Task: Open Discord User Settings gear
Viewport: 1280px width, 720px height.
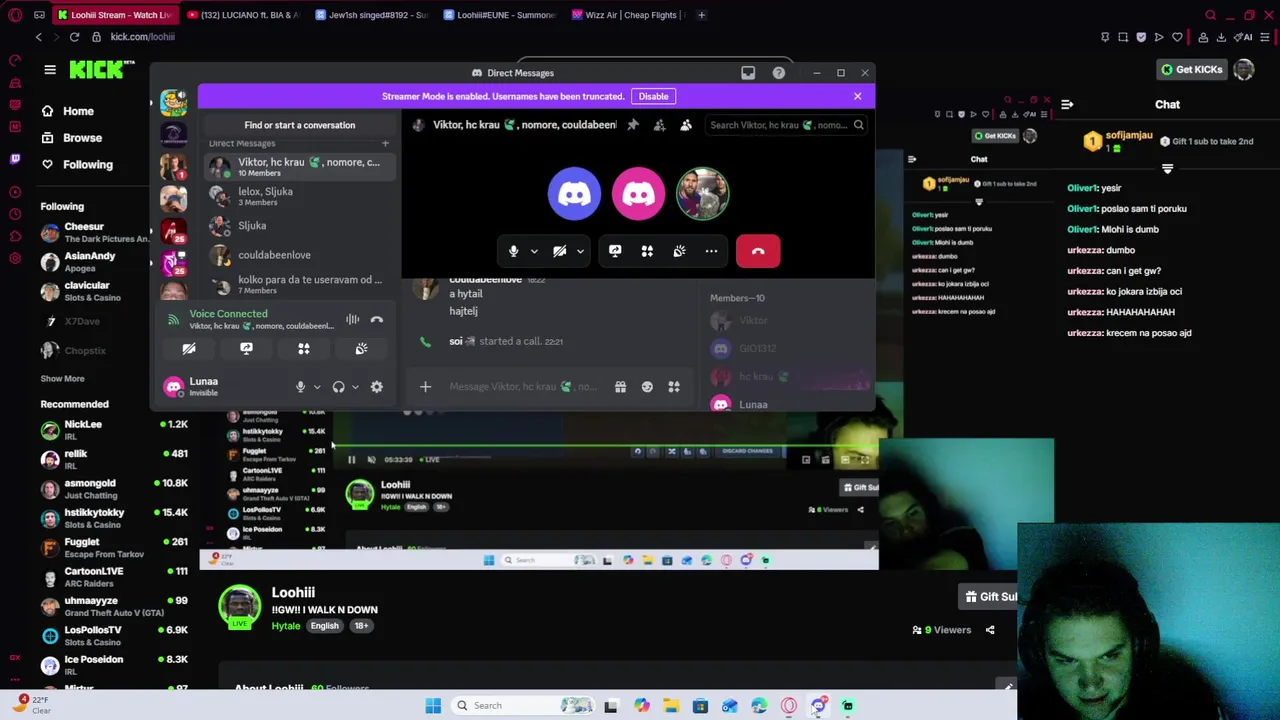Action: (377, 387)
